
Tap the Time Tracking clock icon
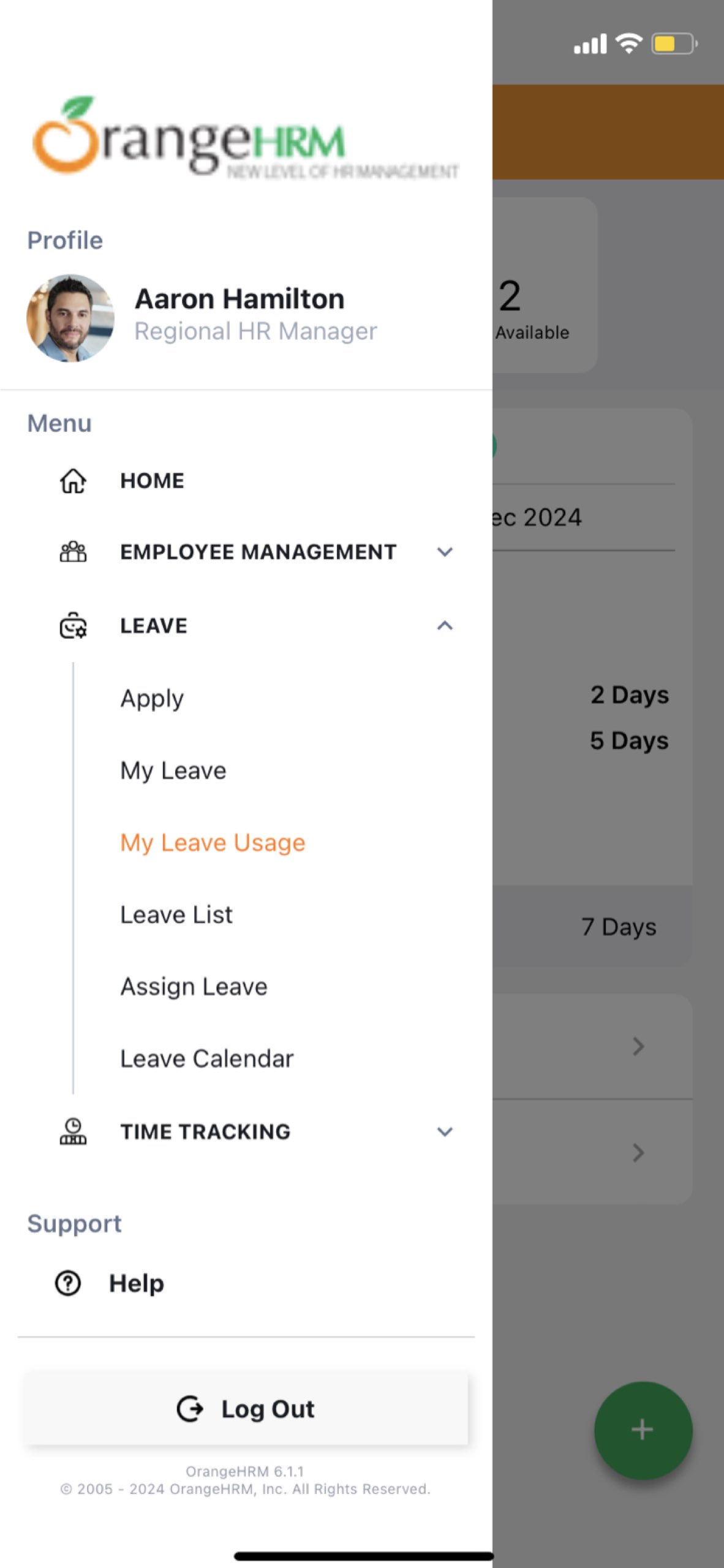click(x=73, y=1131)
